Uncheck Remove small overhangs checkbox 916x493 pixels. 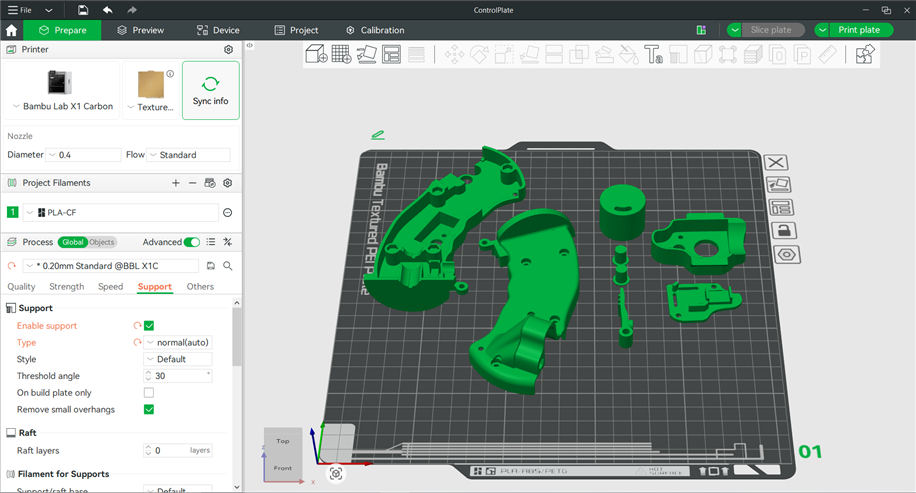(x=149, y=409)
